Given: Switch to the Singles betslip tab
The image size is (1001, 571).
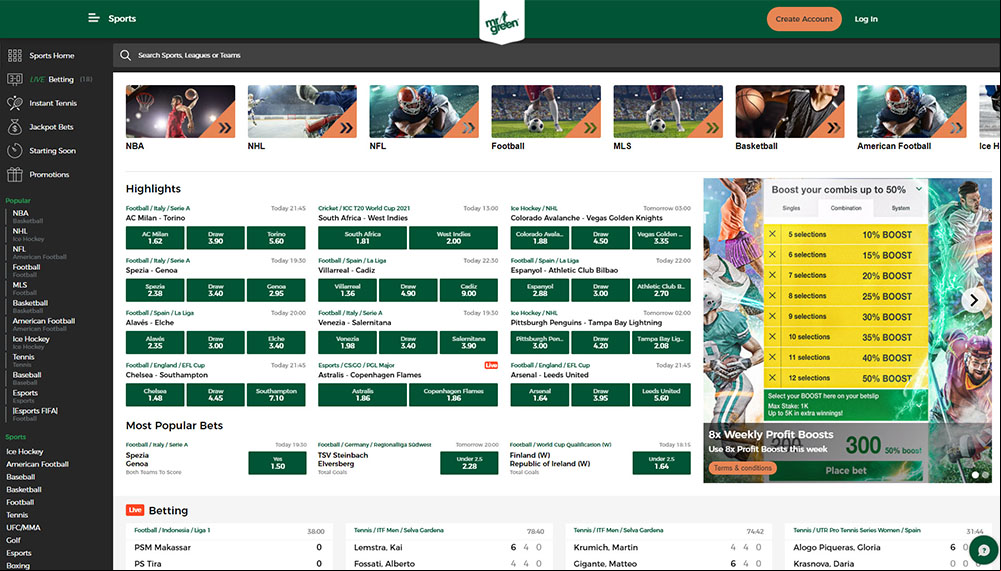Looking at the screenshot, I should (x=791, y=208).
